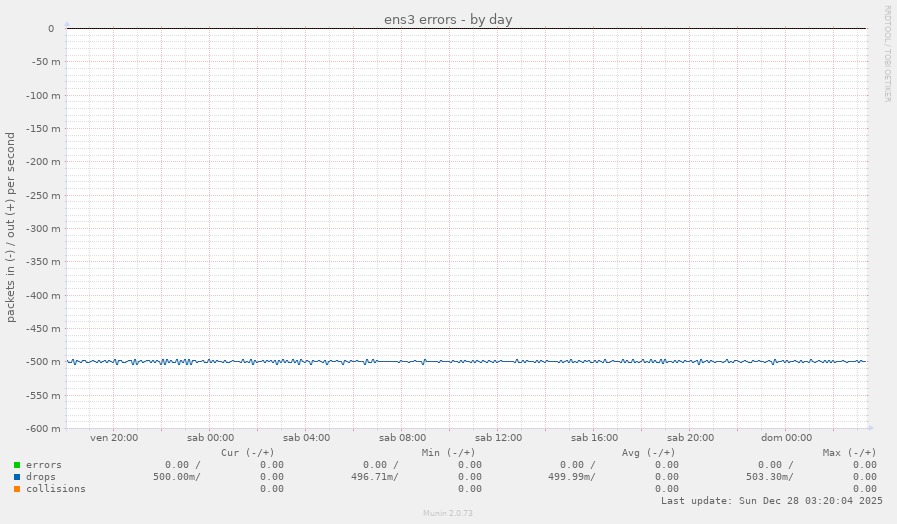Click the 'dom 00:00' time axis label

tap(786, 438)
